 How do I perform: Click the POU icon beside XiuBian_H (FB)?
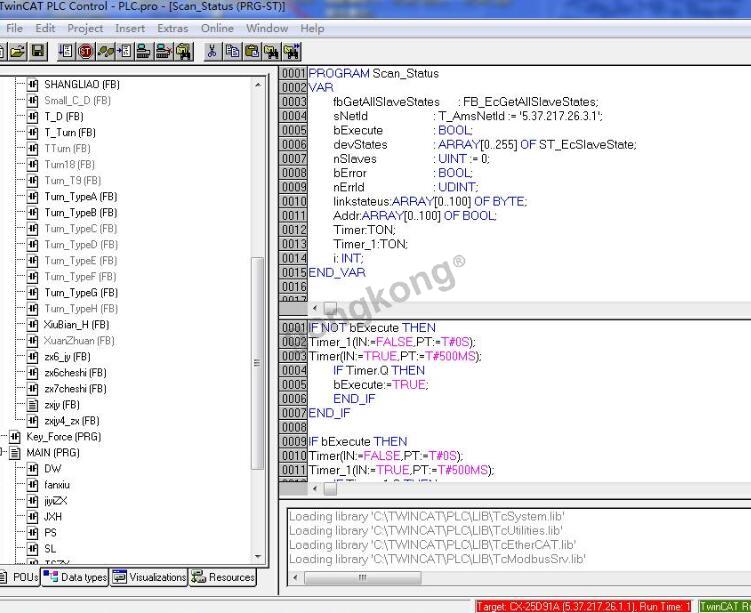click(33, 325)
